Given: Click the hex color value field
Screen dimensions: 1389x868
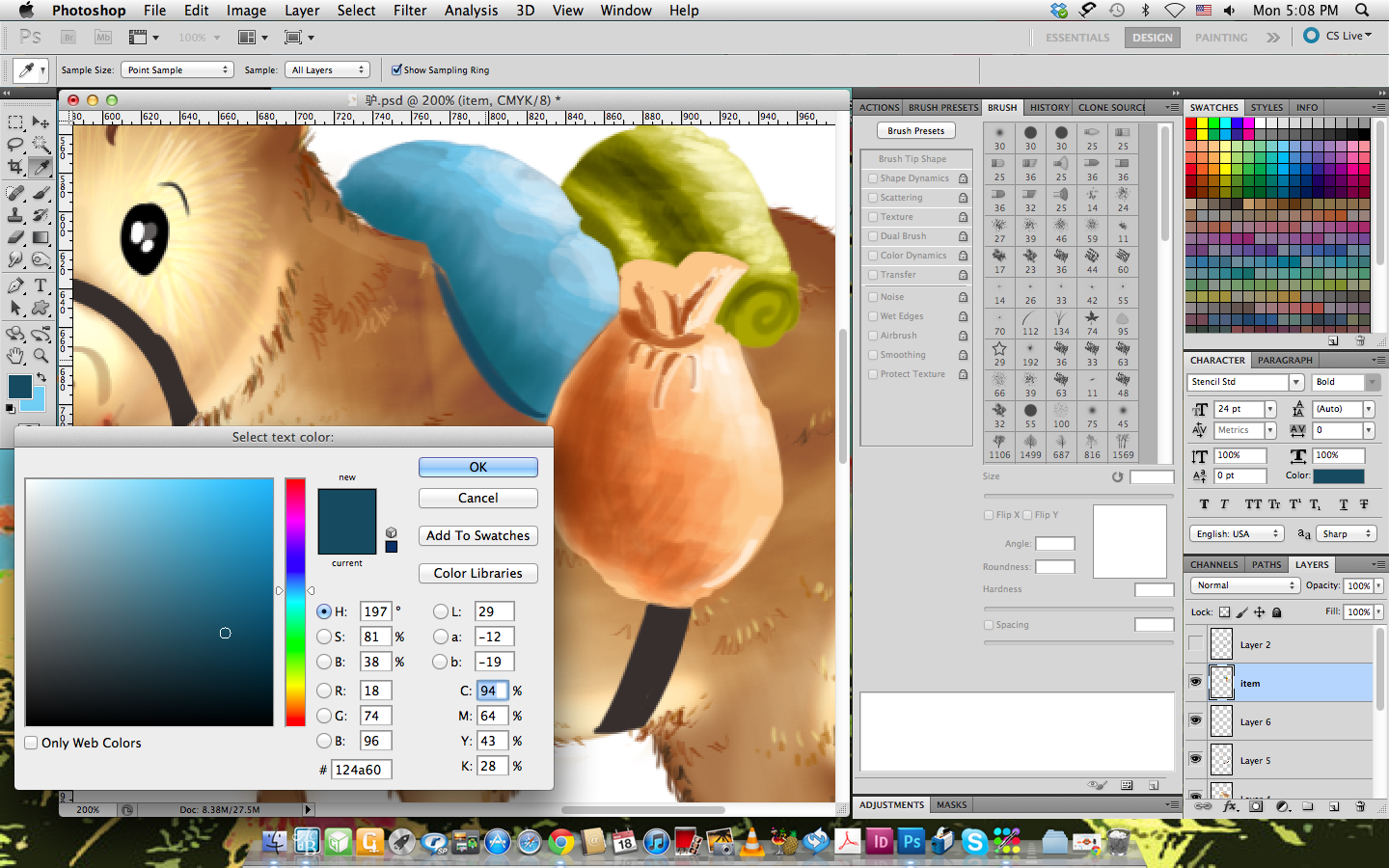Looking at the screenshot, I should tap(362, 770).
